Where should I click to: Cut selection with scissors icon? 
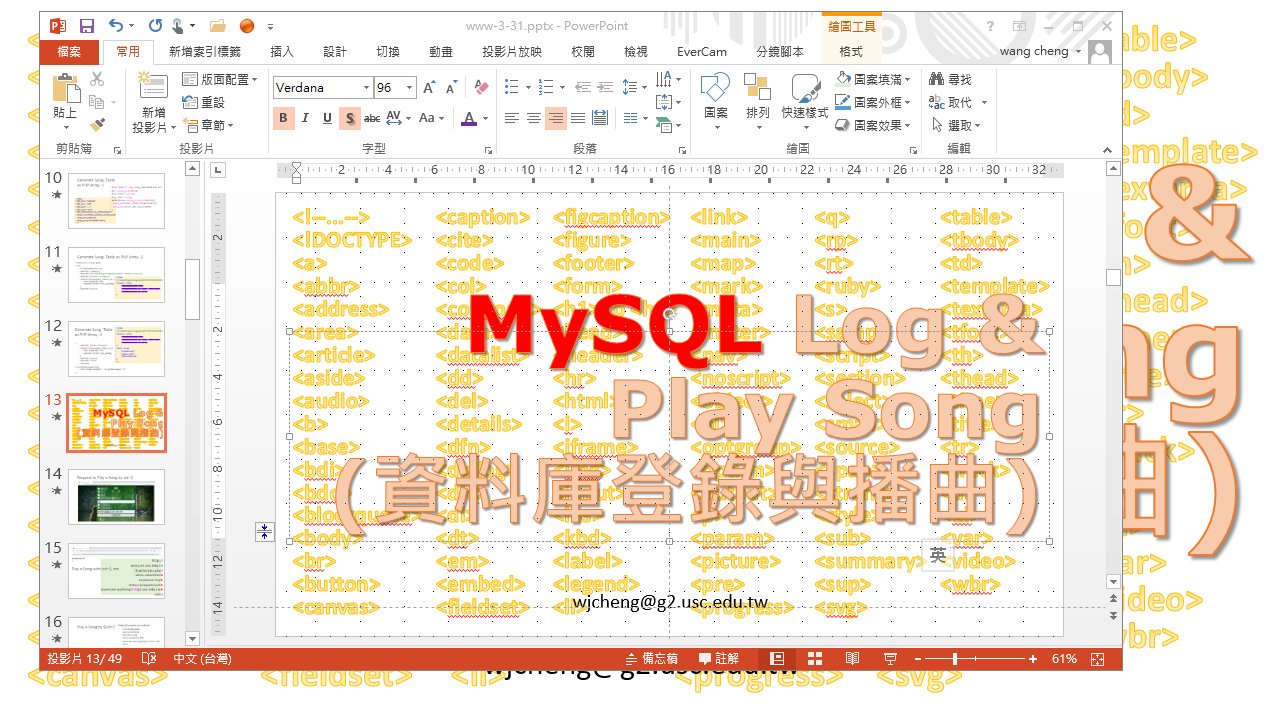(x=97, y=79)
